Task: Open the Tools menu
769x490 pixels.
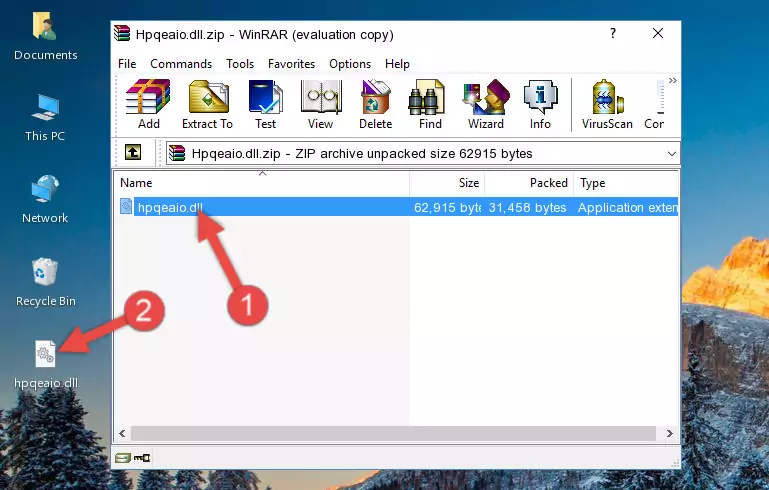Action: (x=240, y=64)
